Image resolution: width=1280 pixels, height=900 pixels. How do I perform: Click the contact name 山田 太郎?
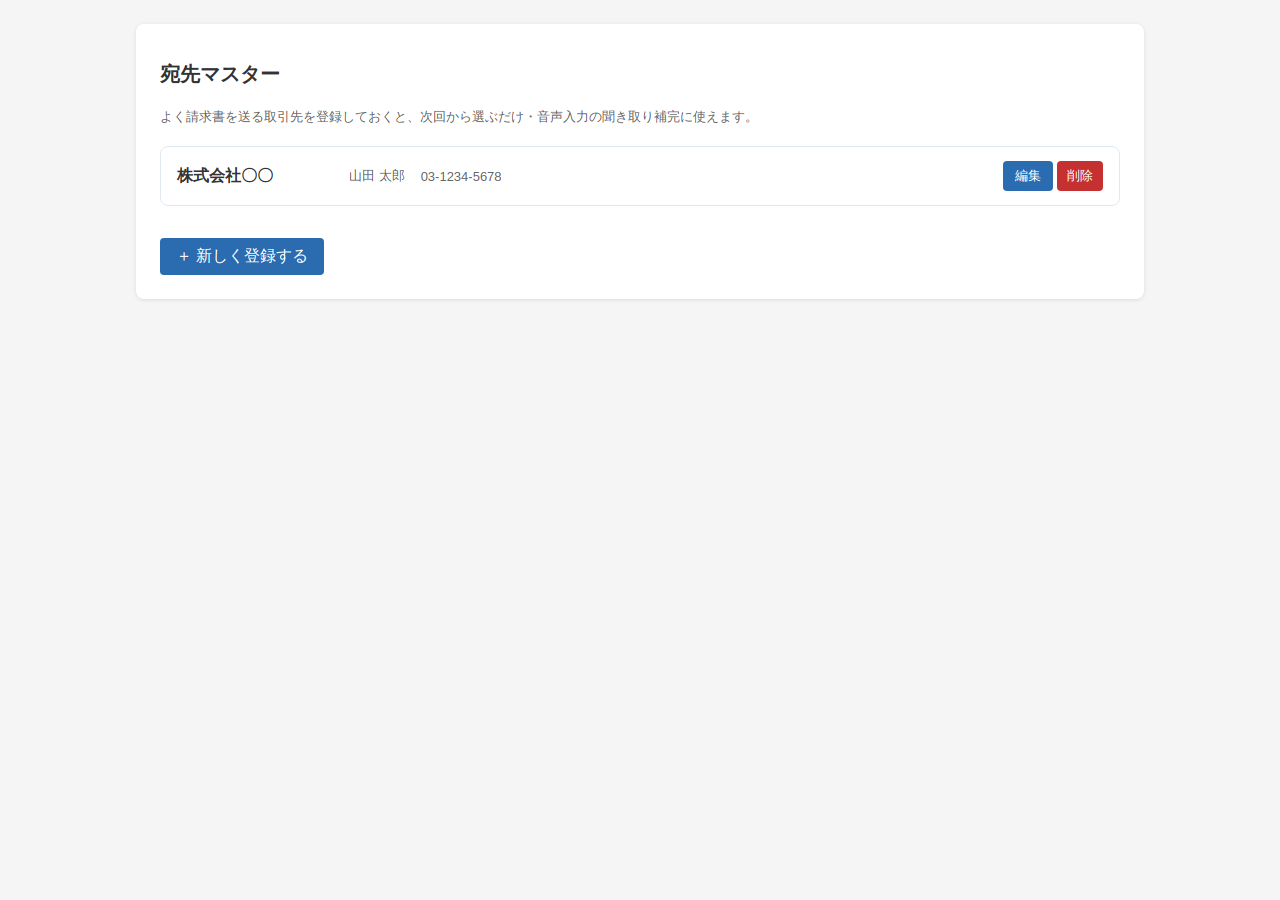[x=377, y=176]
